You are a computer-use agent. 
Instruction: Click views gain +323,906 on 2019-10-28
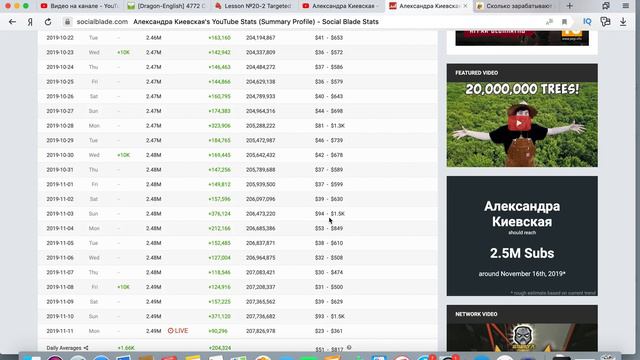[219, 126]
